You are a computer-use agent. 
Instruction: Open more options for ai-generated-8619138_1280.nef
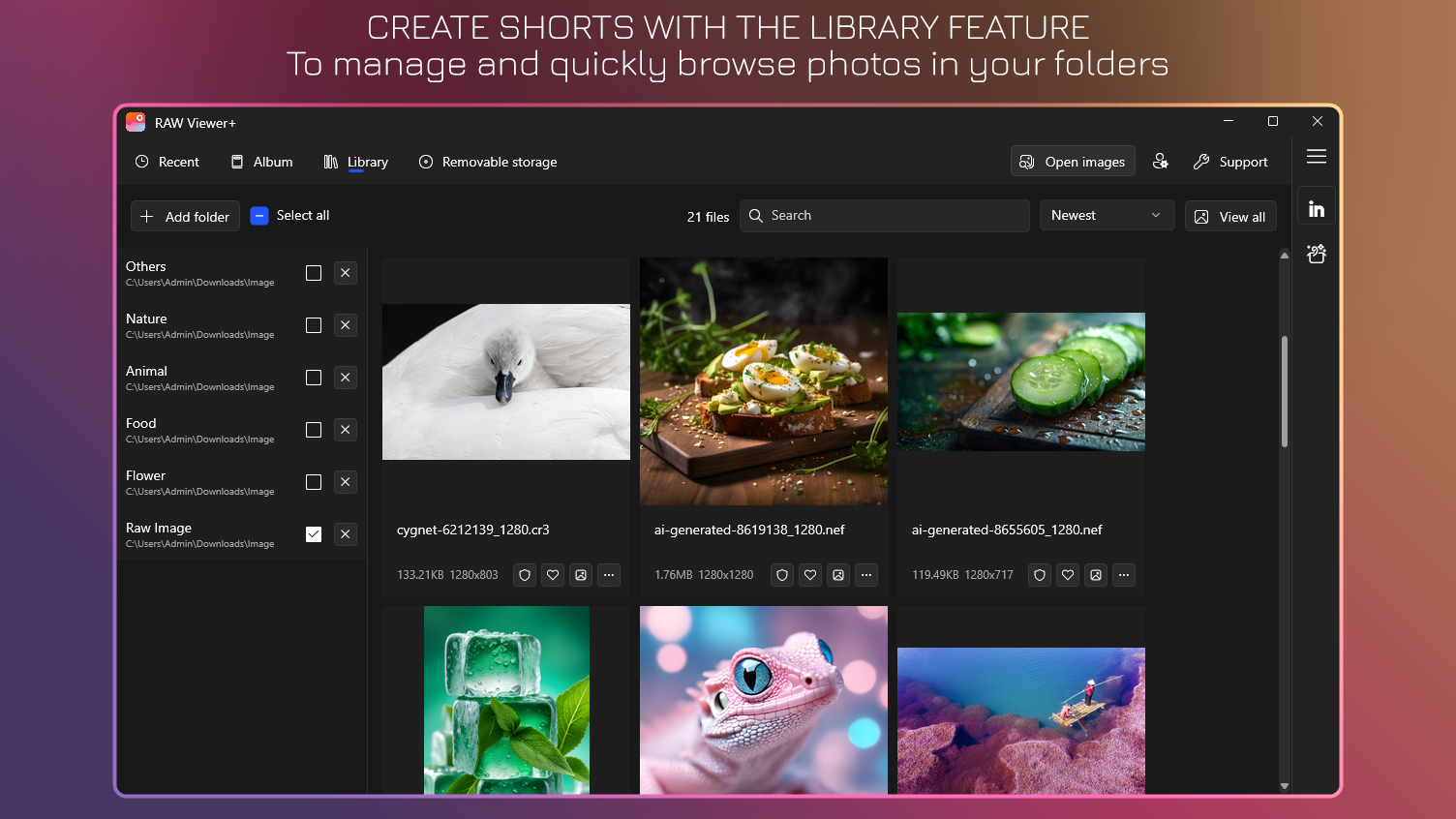click(x=866, y=575)
